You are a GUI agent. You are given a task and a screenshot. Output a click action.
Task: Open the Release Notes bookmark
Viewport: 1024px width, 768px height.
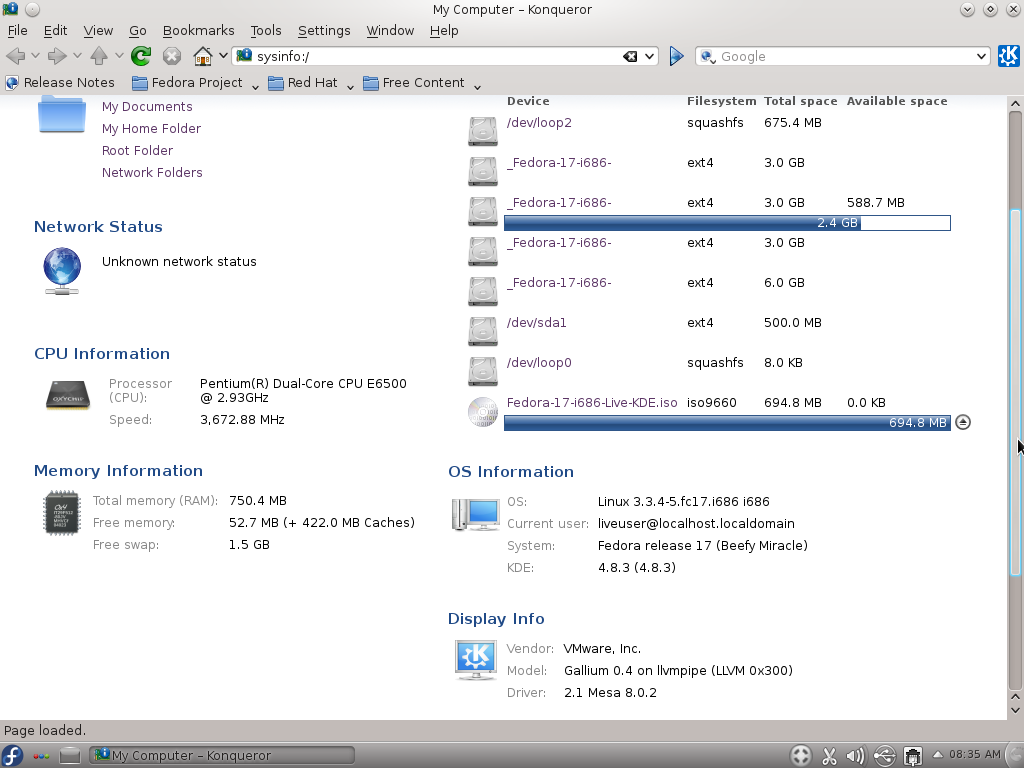tap(60, 83)
